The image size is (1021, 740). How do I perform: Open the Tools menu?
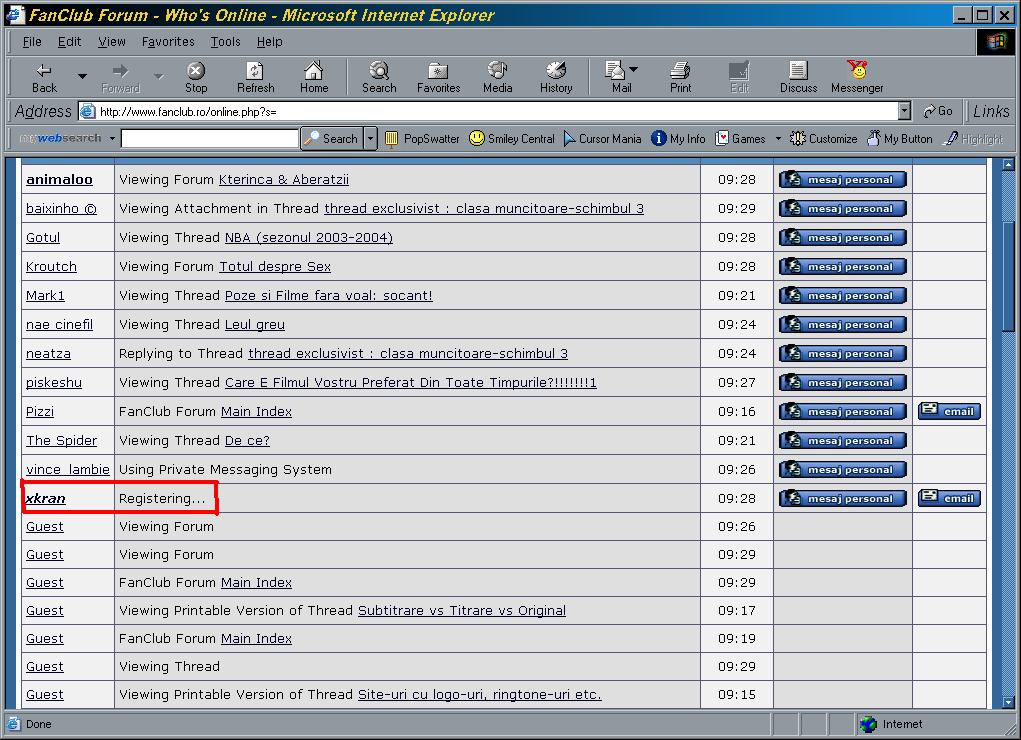(225, 42)
